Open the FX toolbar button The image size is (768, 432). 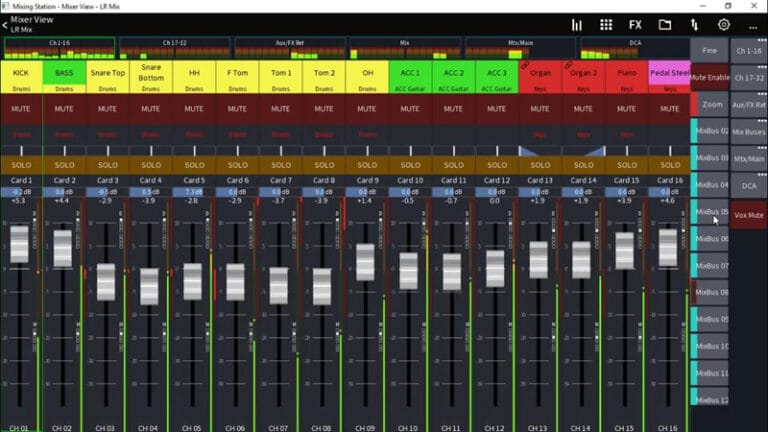[635, 25]
